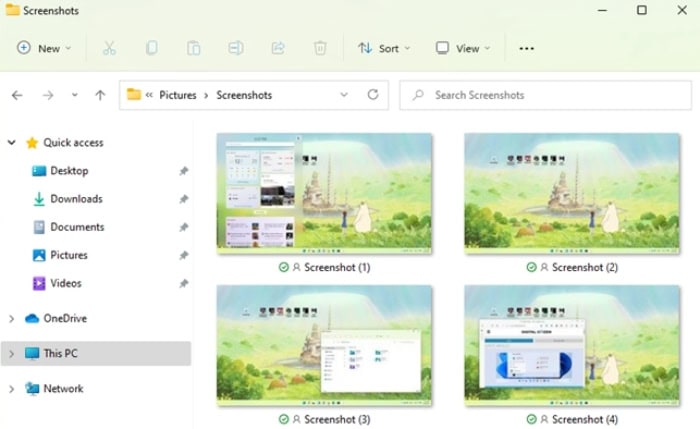This screenshot has height=429, width=700.
Task: Click Pictures in the address breadcrumb
Action: (x=178, y=95)
